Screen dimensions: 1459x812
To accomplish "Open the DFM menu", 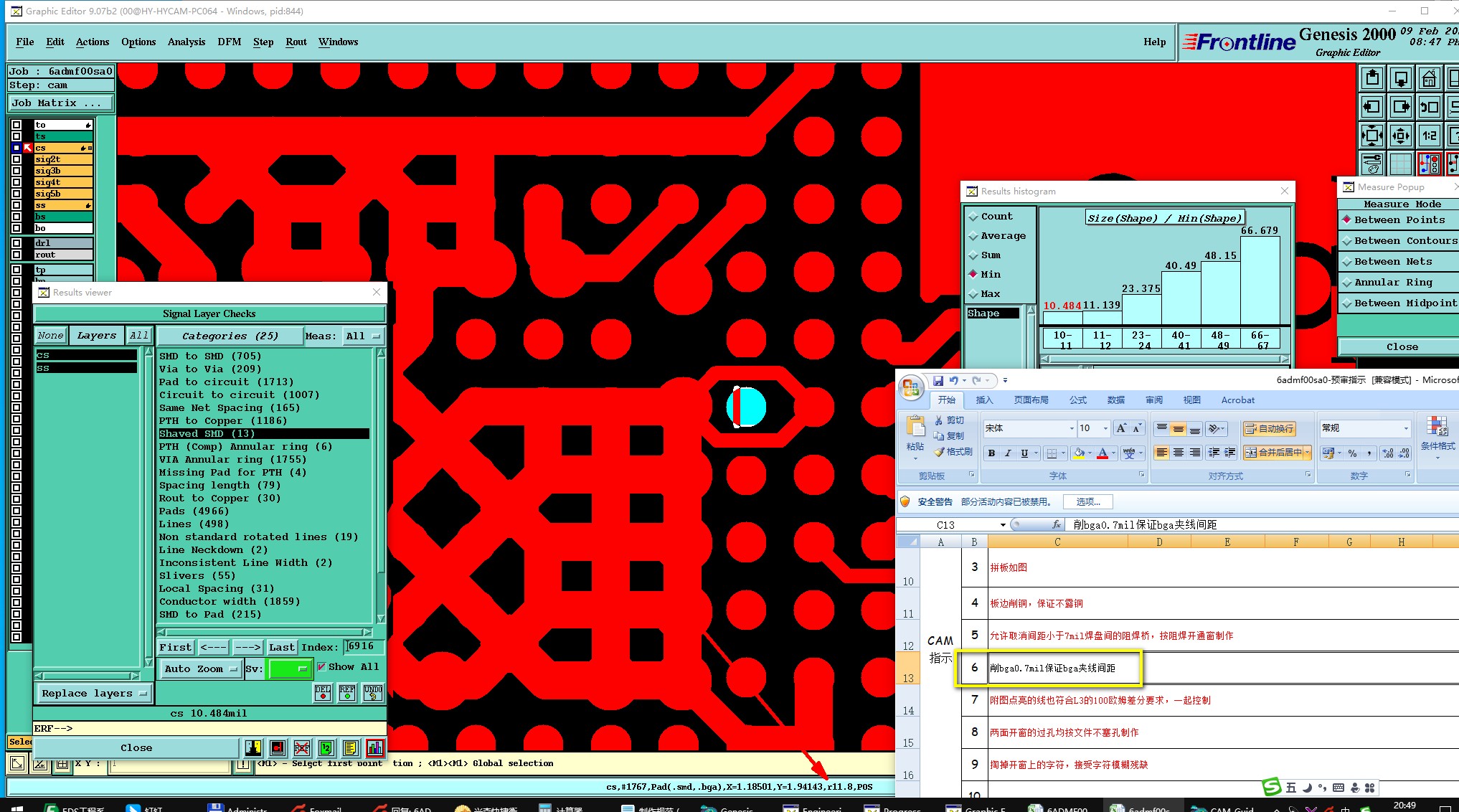I will (229, 42).
